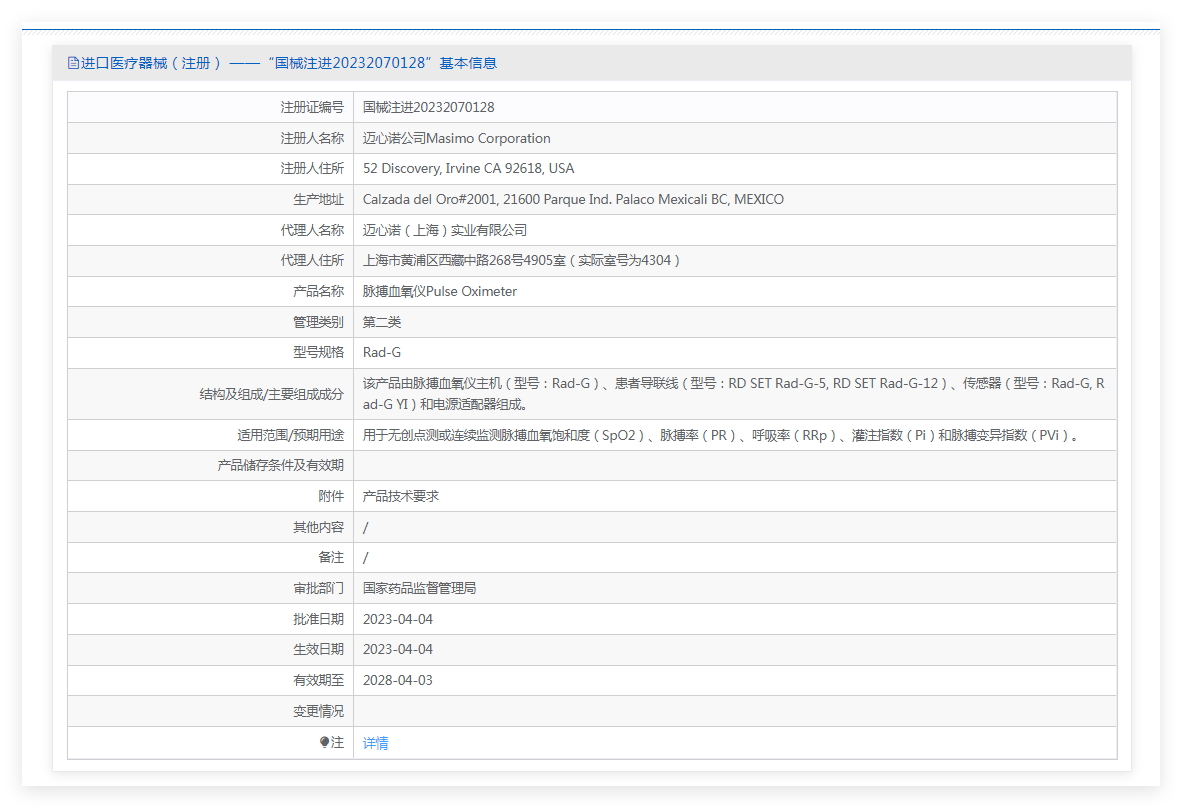Select the agent address 上海市黄浦区西藏中路268号 text

click(522, 260)
